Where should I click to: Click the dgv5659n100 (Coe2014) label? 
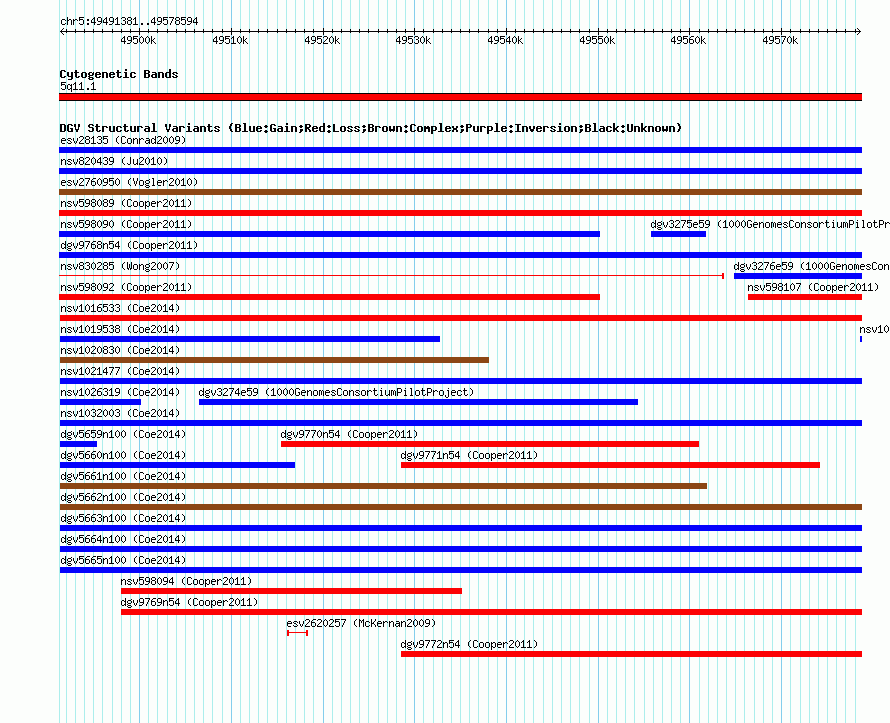(123, 434)
